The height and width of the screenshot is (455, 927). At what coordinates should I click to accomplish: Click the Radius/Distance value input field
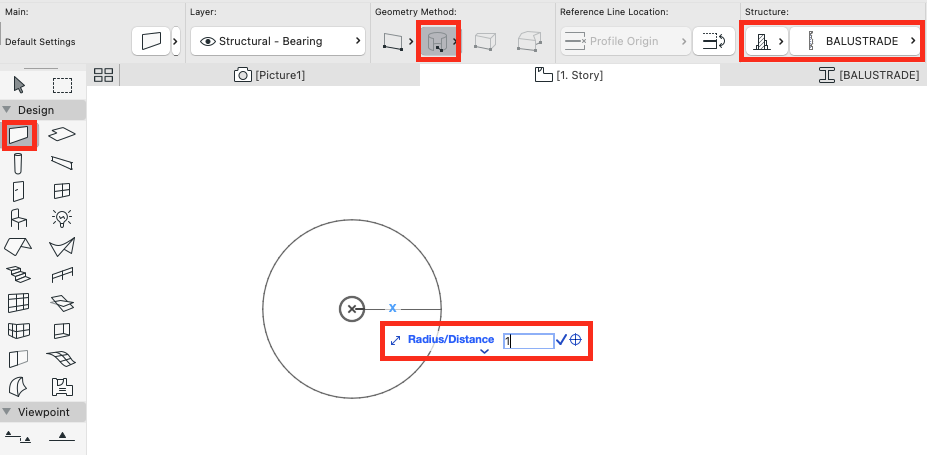coord(529,340)
